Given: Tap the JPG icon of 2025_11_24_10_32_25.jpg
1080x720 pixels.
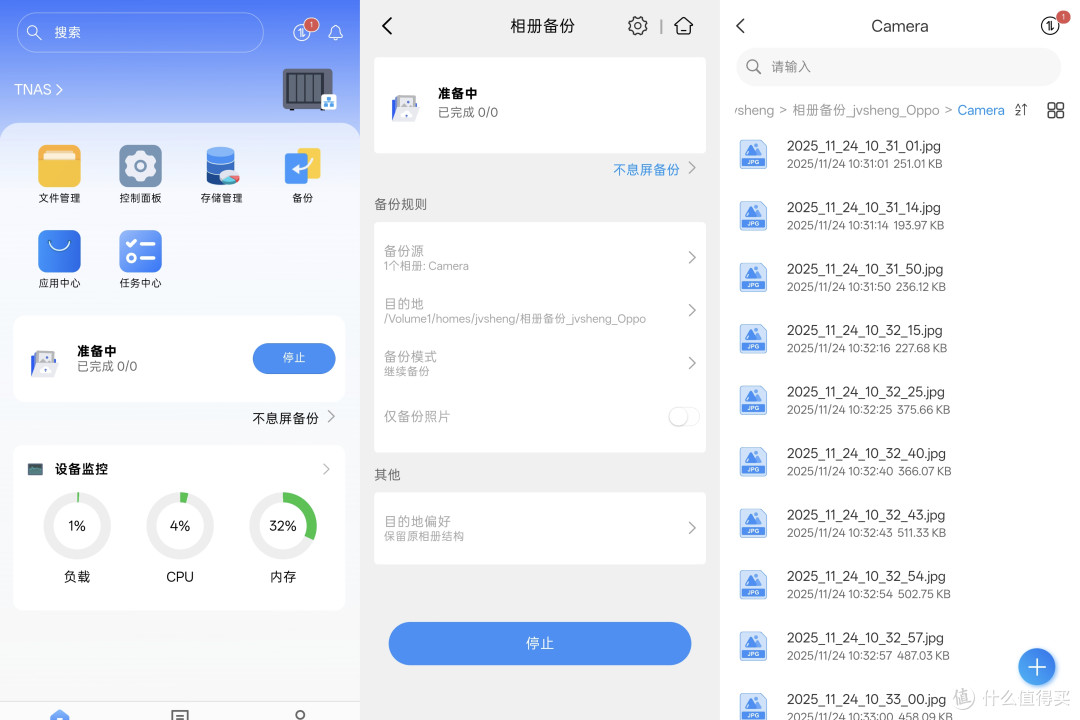Looking at the screenshot, I should [754, 400].
